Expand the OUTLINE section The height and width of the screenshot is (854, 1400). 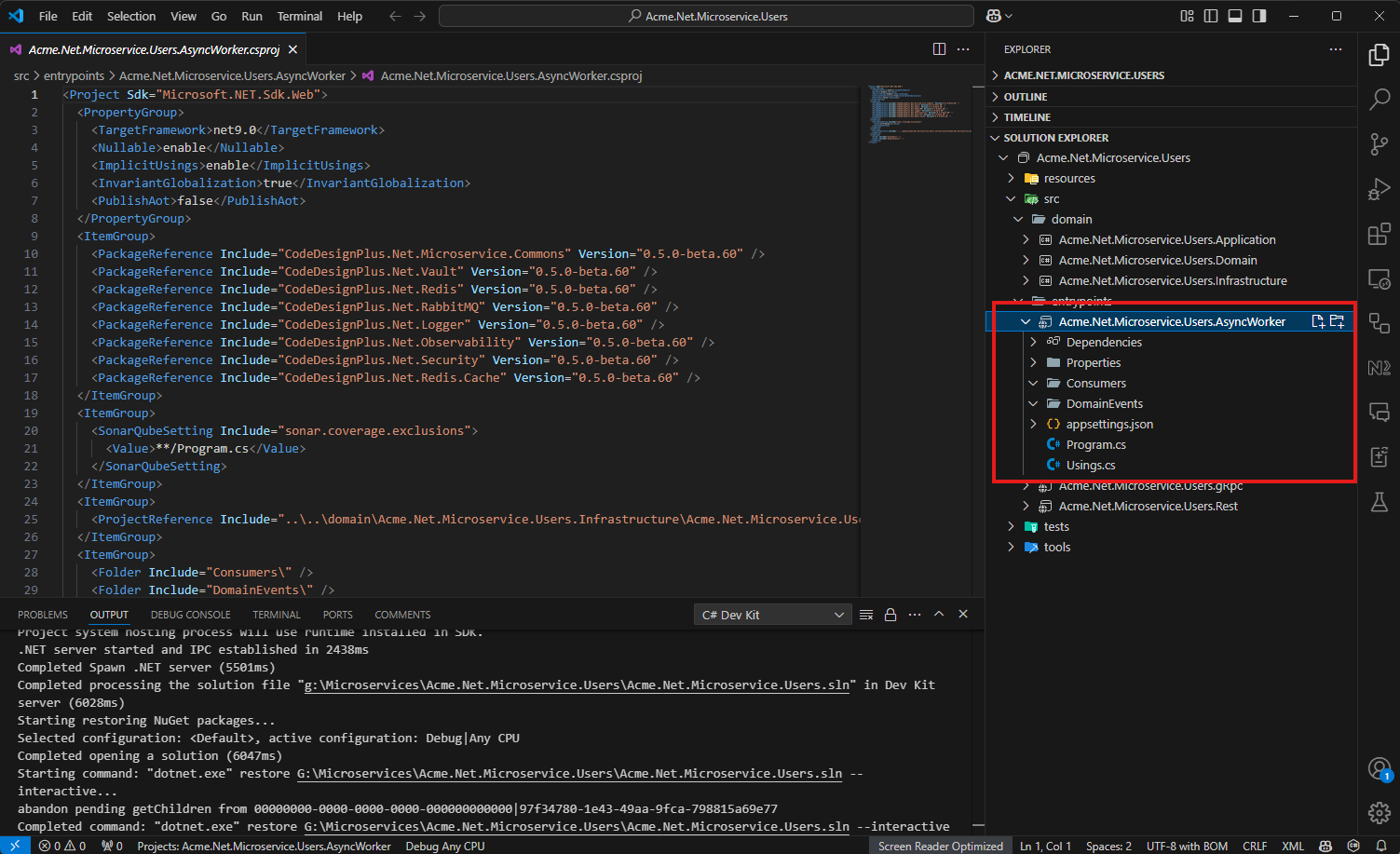(1172, 97)
